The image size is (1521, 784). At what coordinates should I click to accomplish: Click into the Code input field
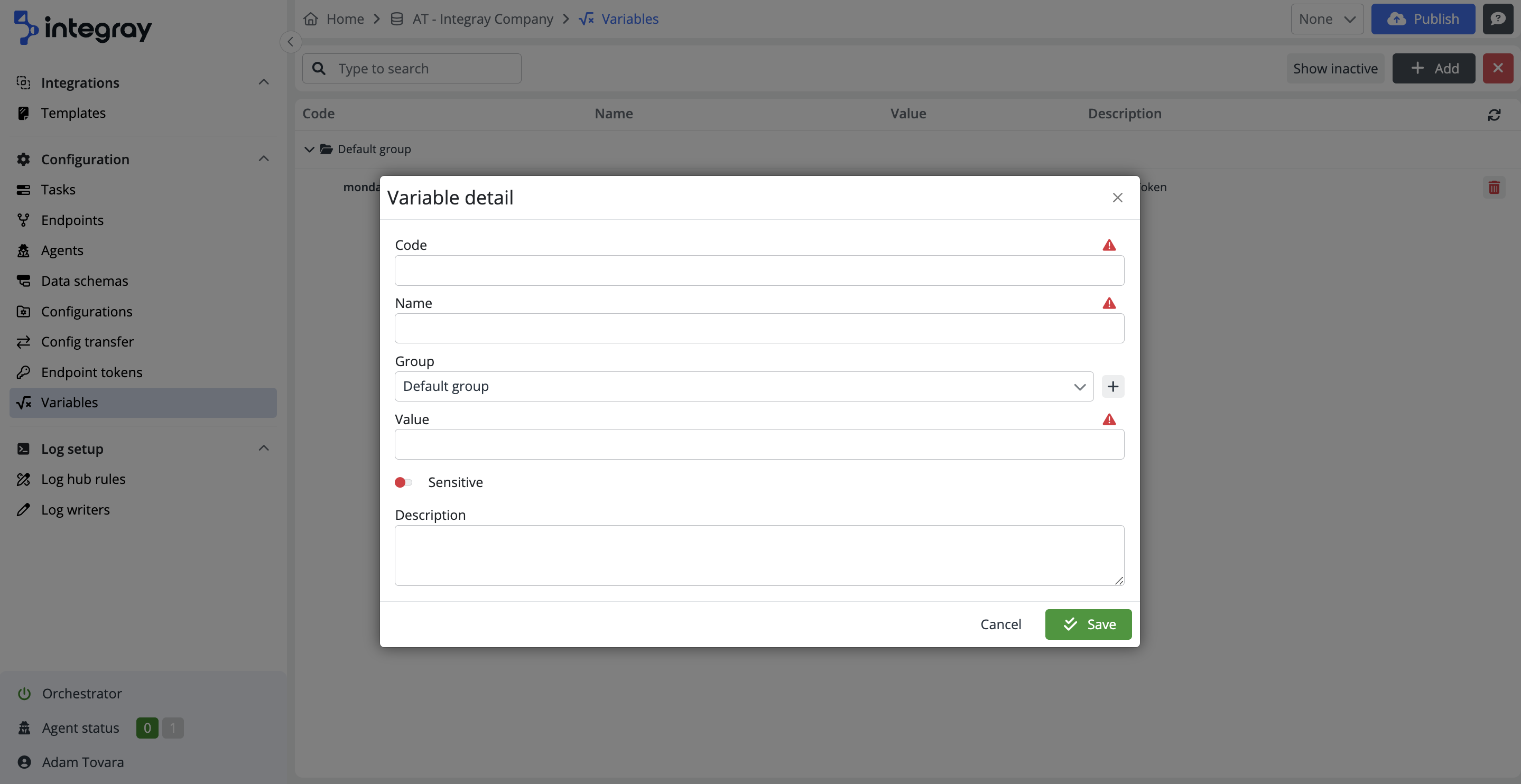tap(759, 270)
